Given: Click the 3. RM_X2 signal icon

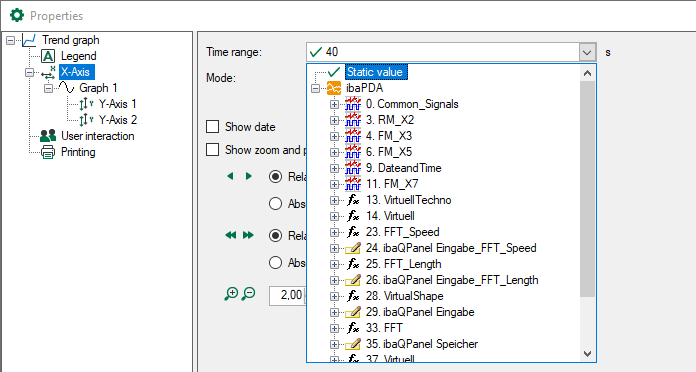Looking at the screenshot, I should [x=353, y=120].
